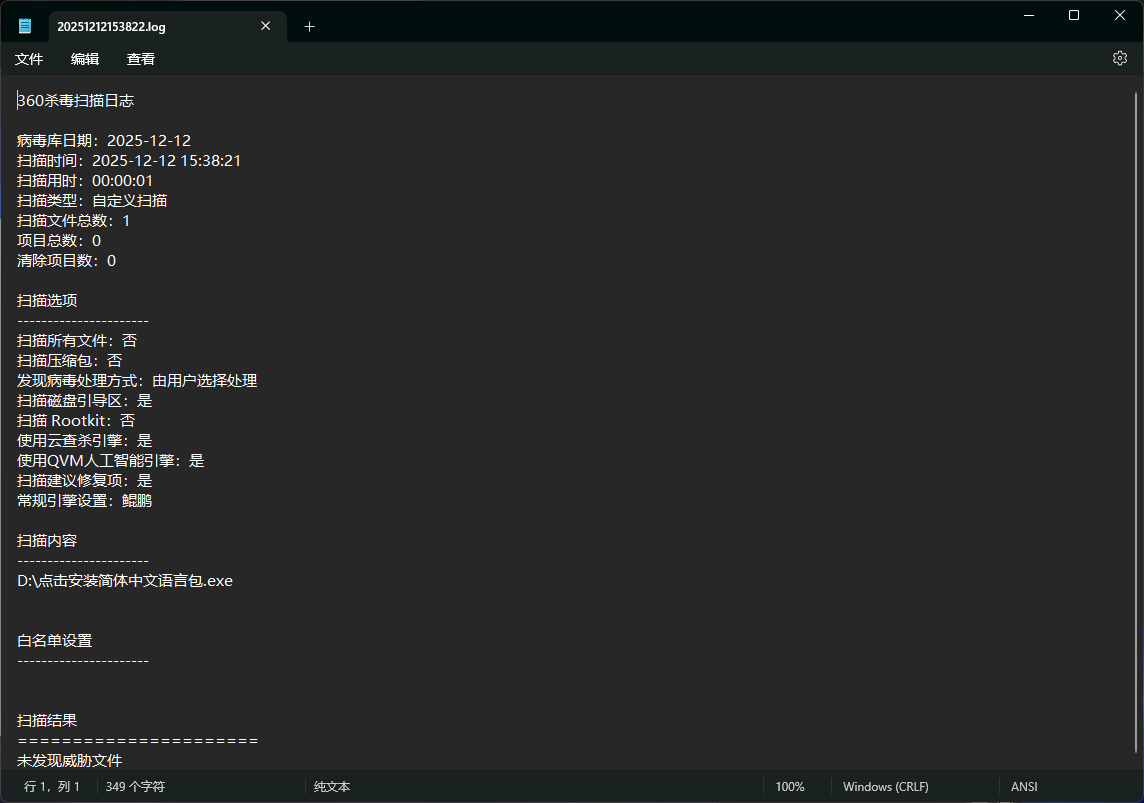Click the Notepad app icon in title bar

click(x=25, y=26)
